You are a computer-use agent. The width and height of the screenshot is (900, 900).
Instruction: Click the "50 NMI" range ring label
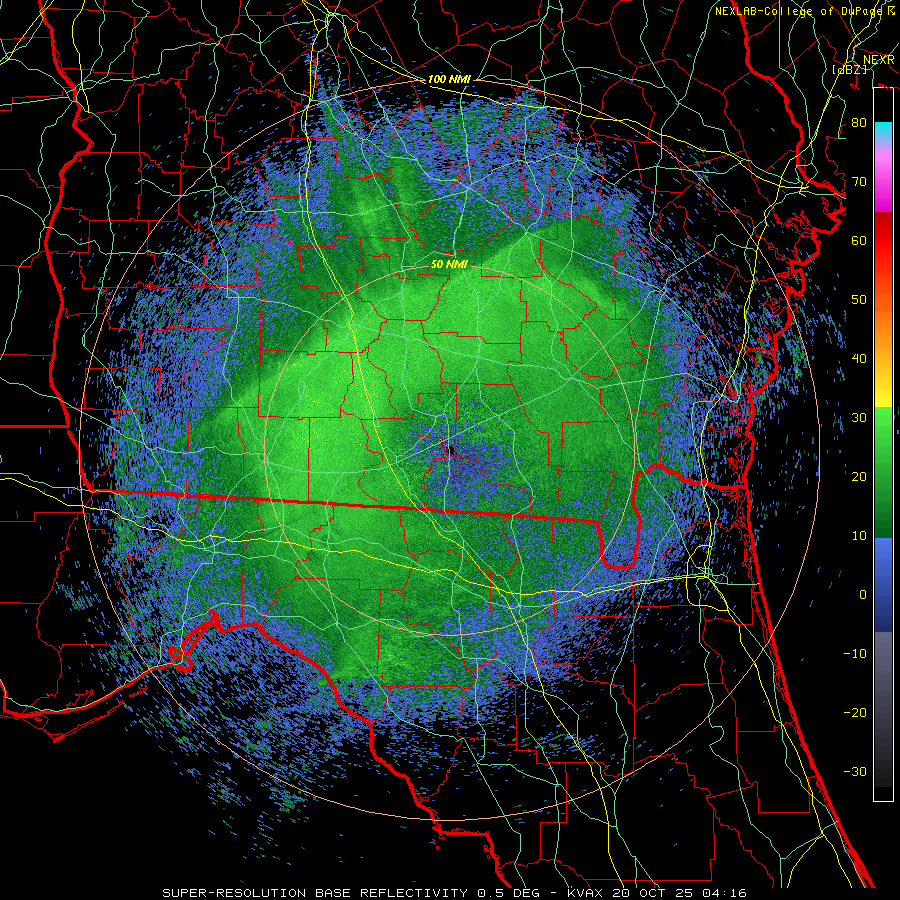pyautogui.click(x=449, y=265)
